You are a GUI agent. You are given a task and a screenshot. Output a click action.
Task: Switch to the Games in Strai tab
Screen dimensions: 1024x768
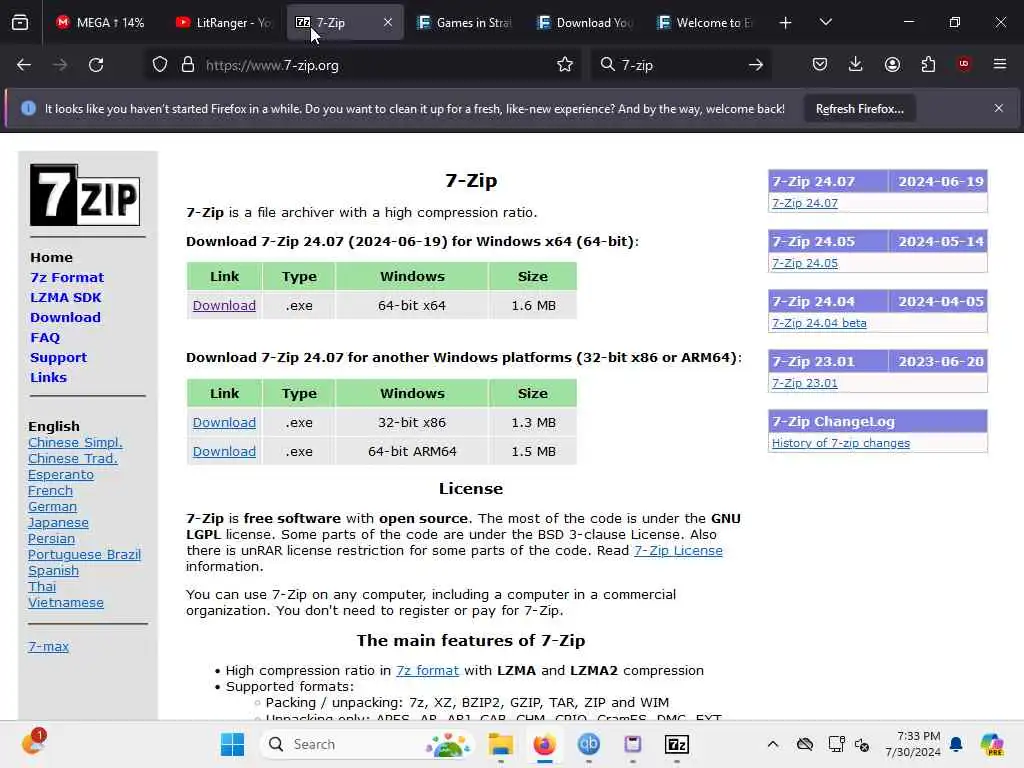pyautogui.click(x=465, y=22)
